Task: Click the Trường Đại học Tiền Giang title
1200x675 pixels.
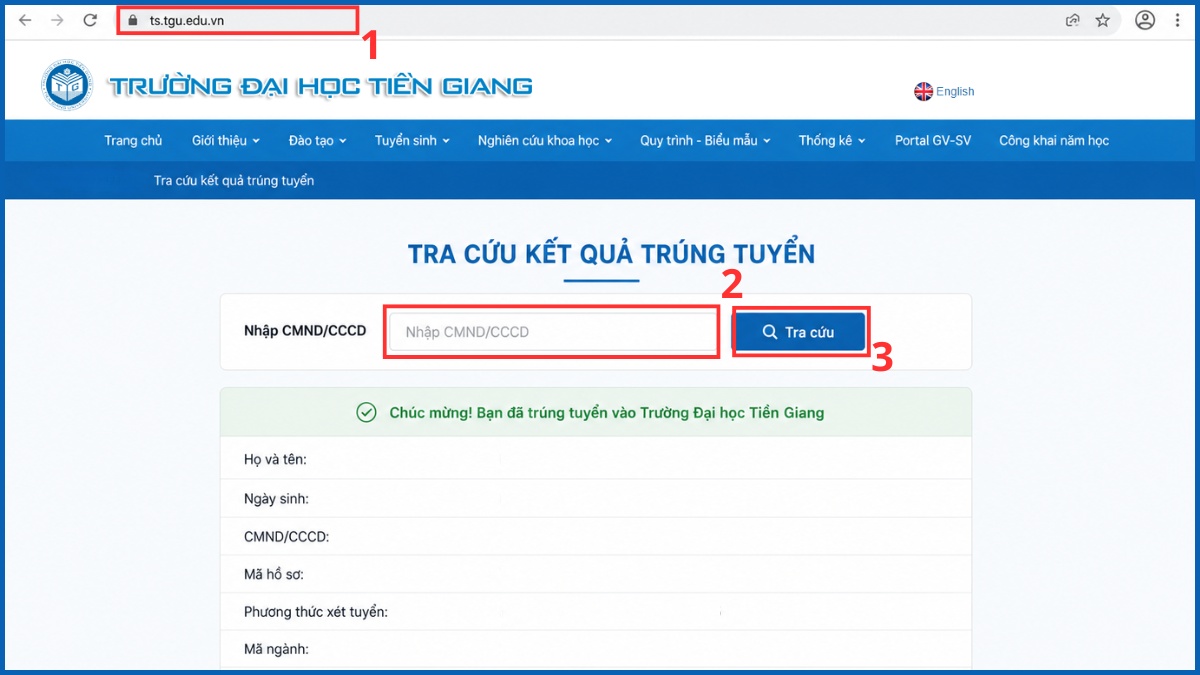Action: tap(320, 86)
